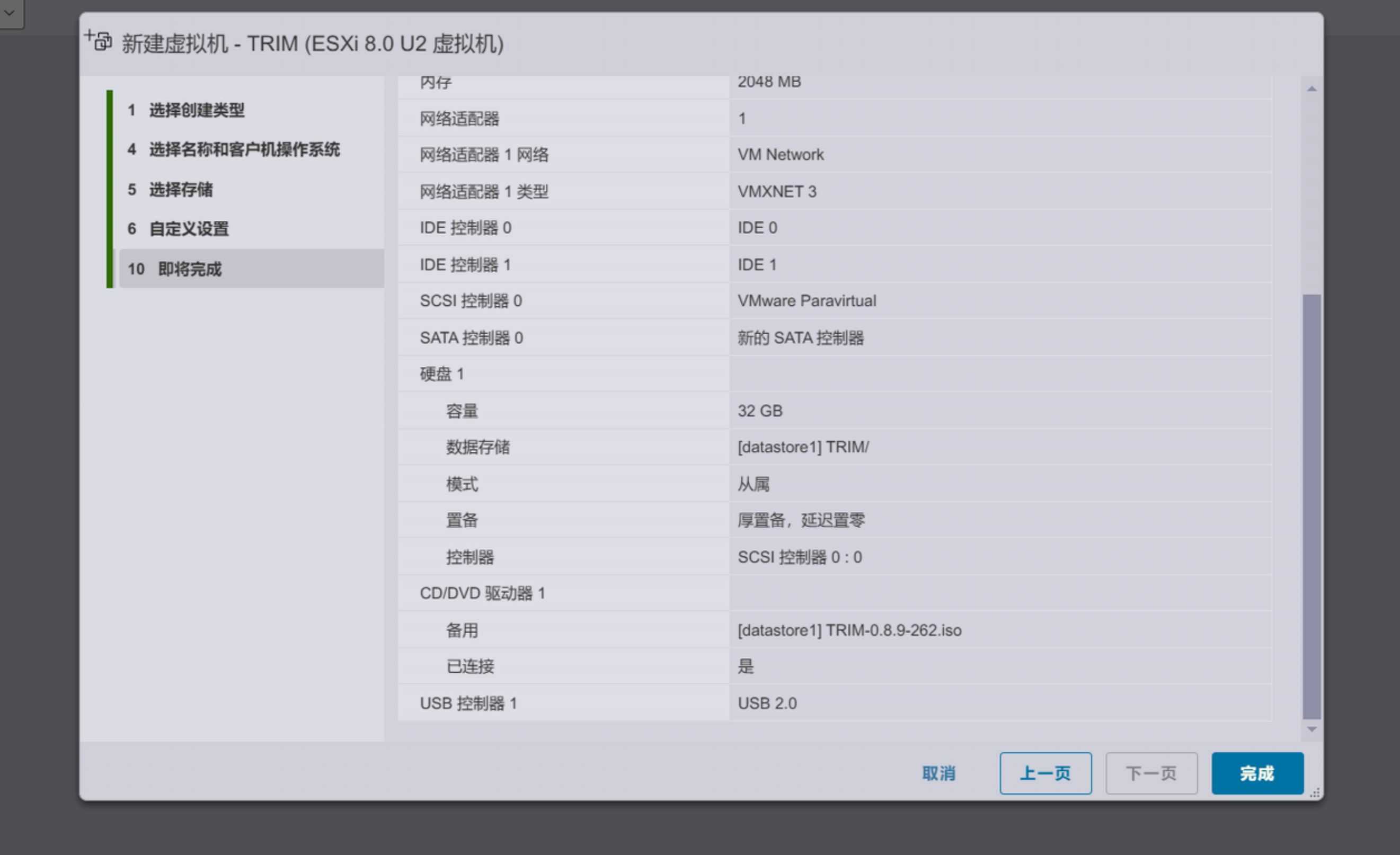Viewport: 1400px width, 855px height.
Task: Click the 已连接 row label
Action: [470, 666]
